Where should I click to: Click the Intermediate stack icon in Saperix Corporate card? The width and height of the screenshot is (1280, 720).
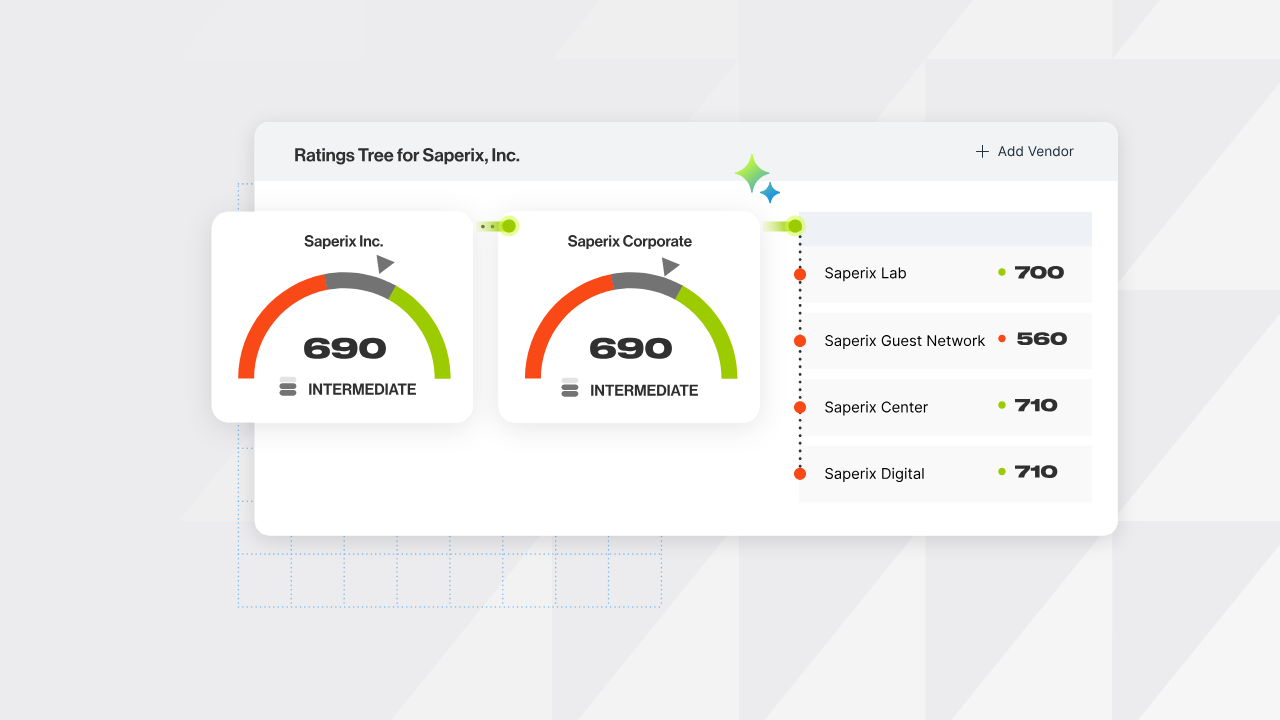(x=570, y=388)
